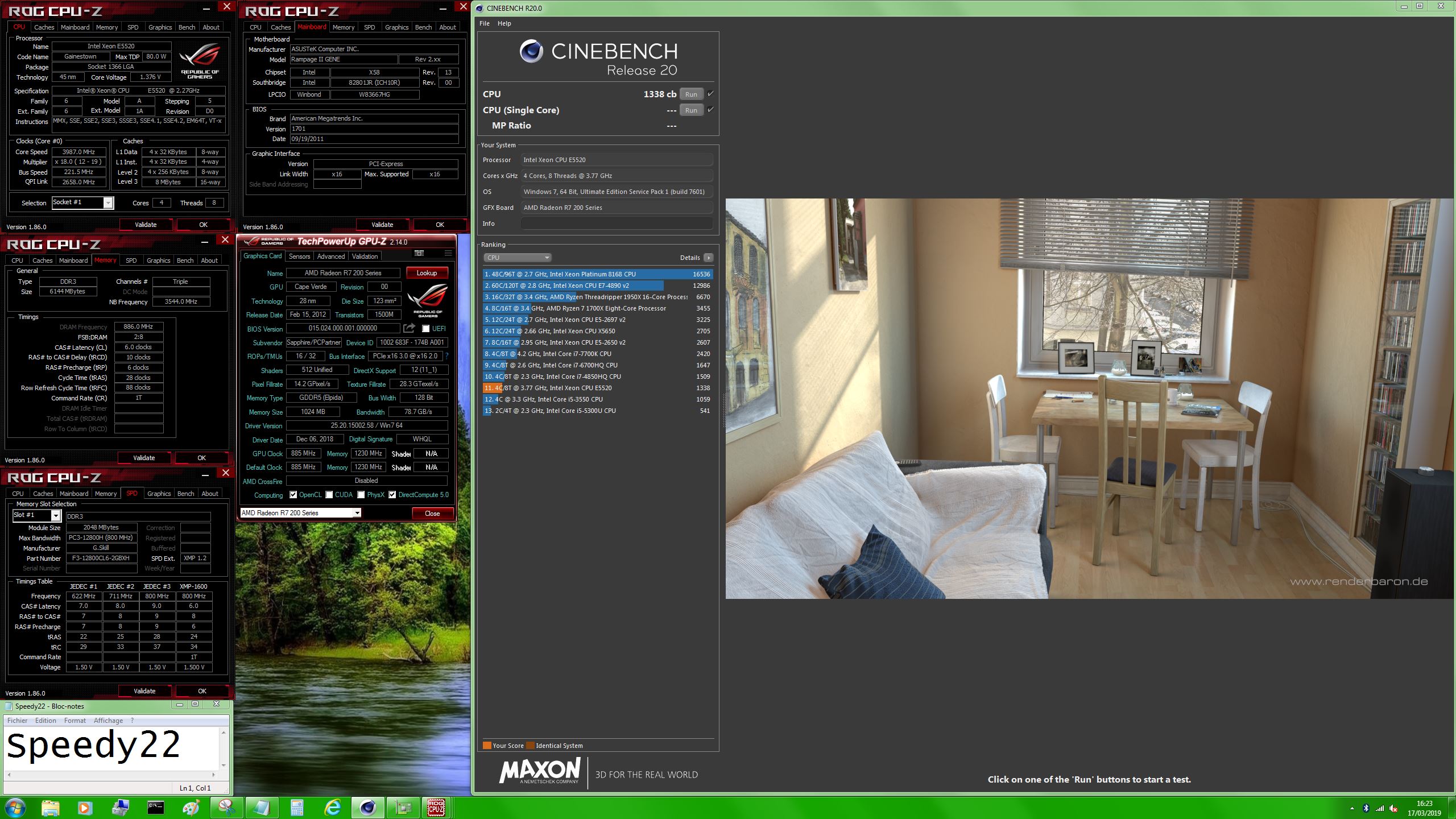The width and height of the screenshot is (1456, 819).
Task: Click the taskbar clock showing 16:23
Action: coord(1424,804)
